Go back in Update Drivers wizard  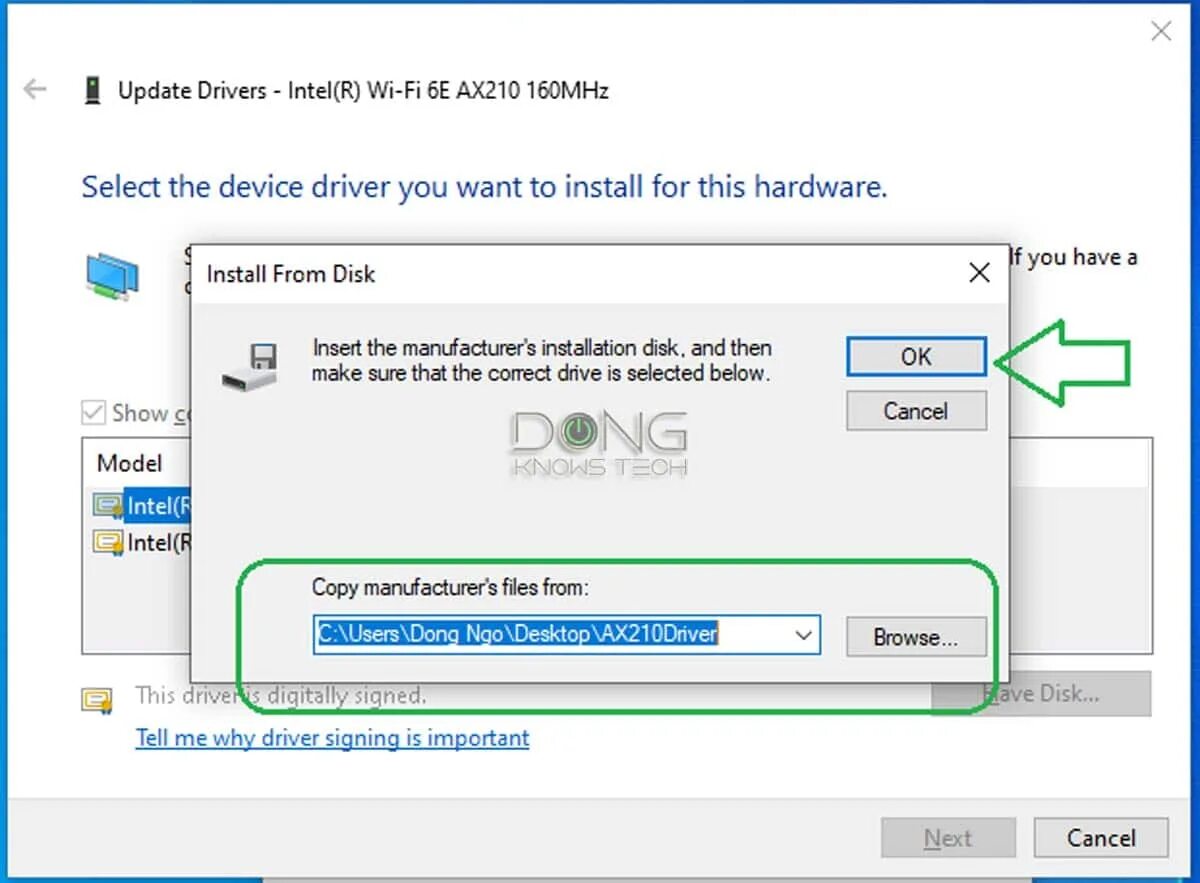[35, 90]
